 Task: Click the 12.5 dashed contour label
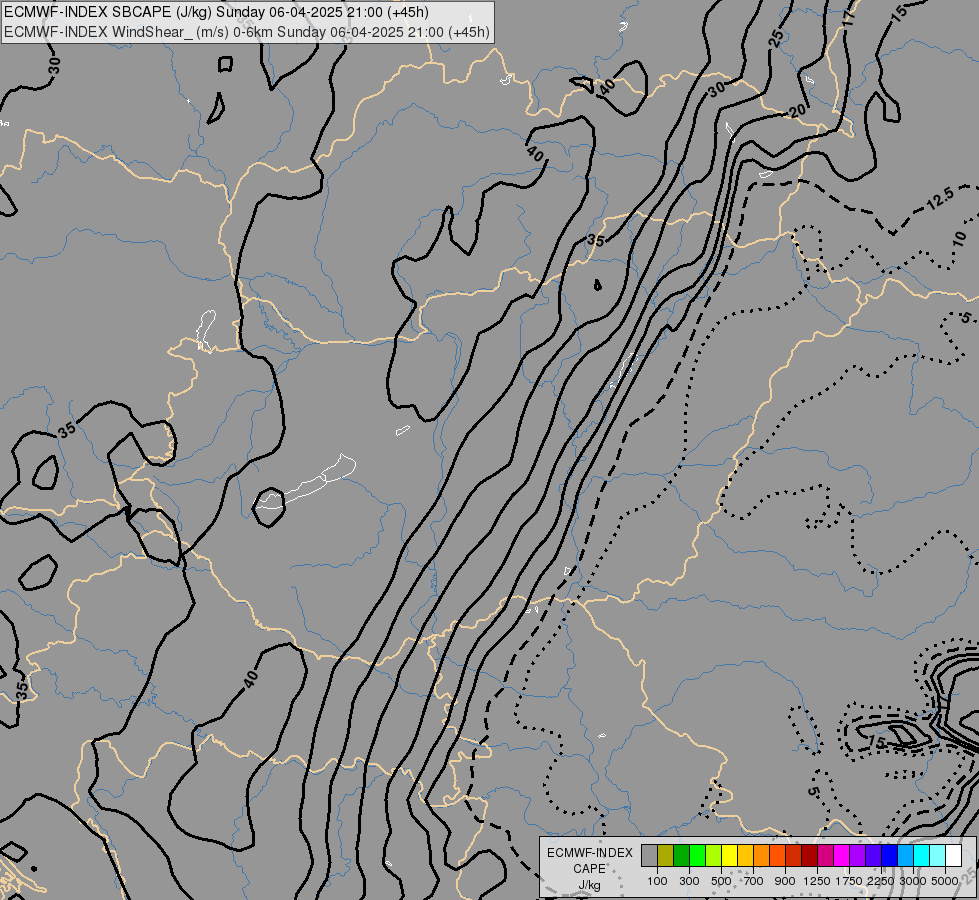(940, 198)
